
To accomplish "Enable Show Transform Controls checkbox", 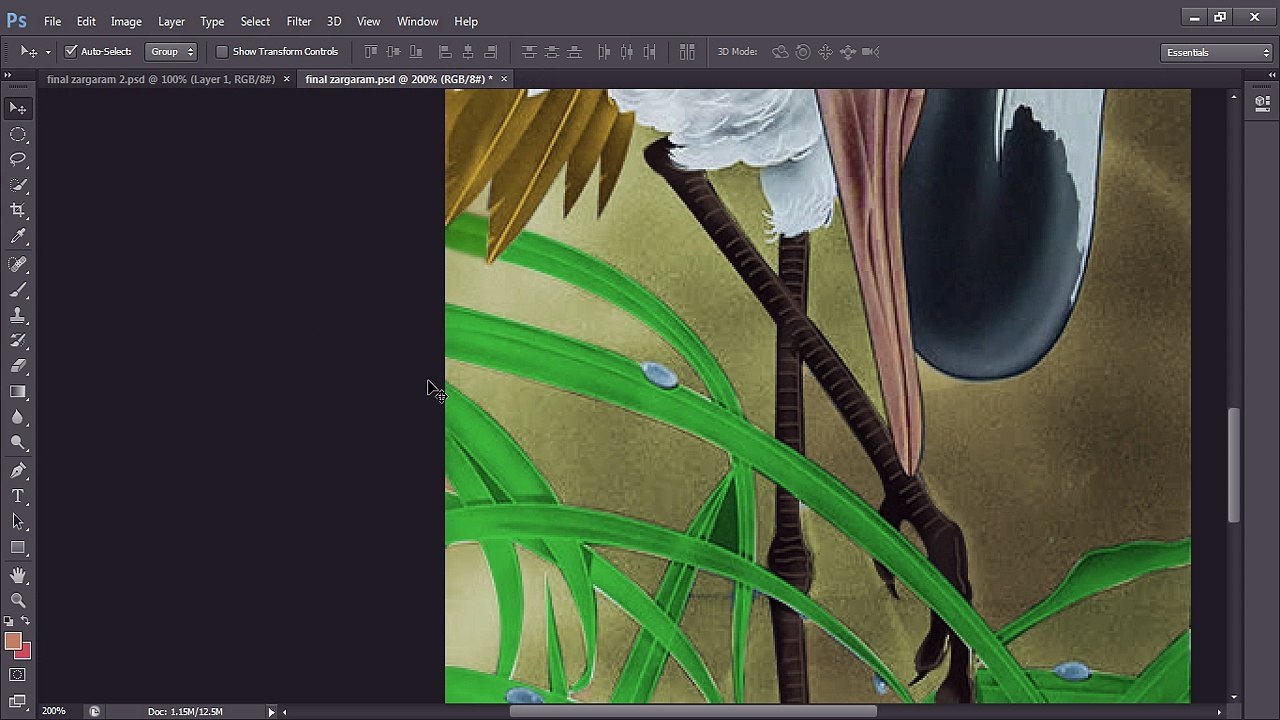I will 222,51.
